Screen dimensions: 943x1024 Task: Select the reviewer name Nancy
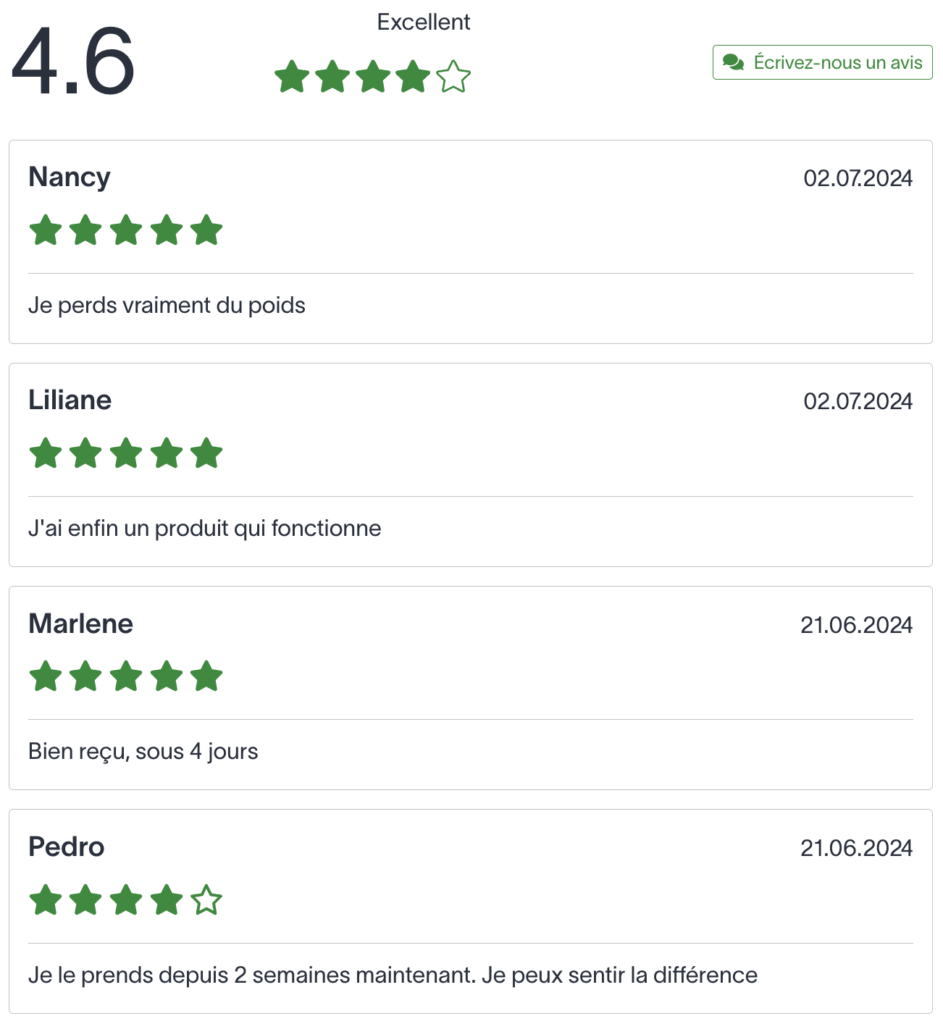click(69, 178)
